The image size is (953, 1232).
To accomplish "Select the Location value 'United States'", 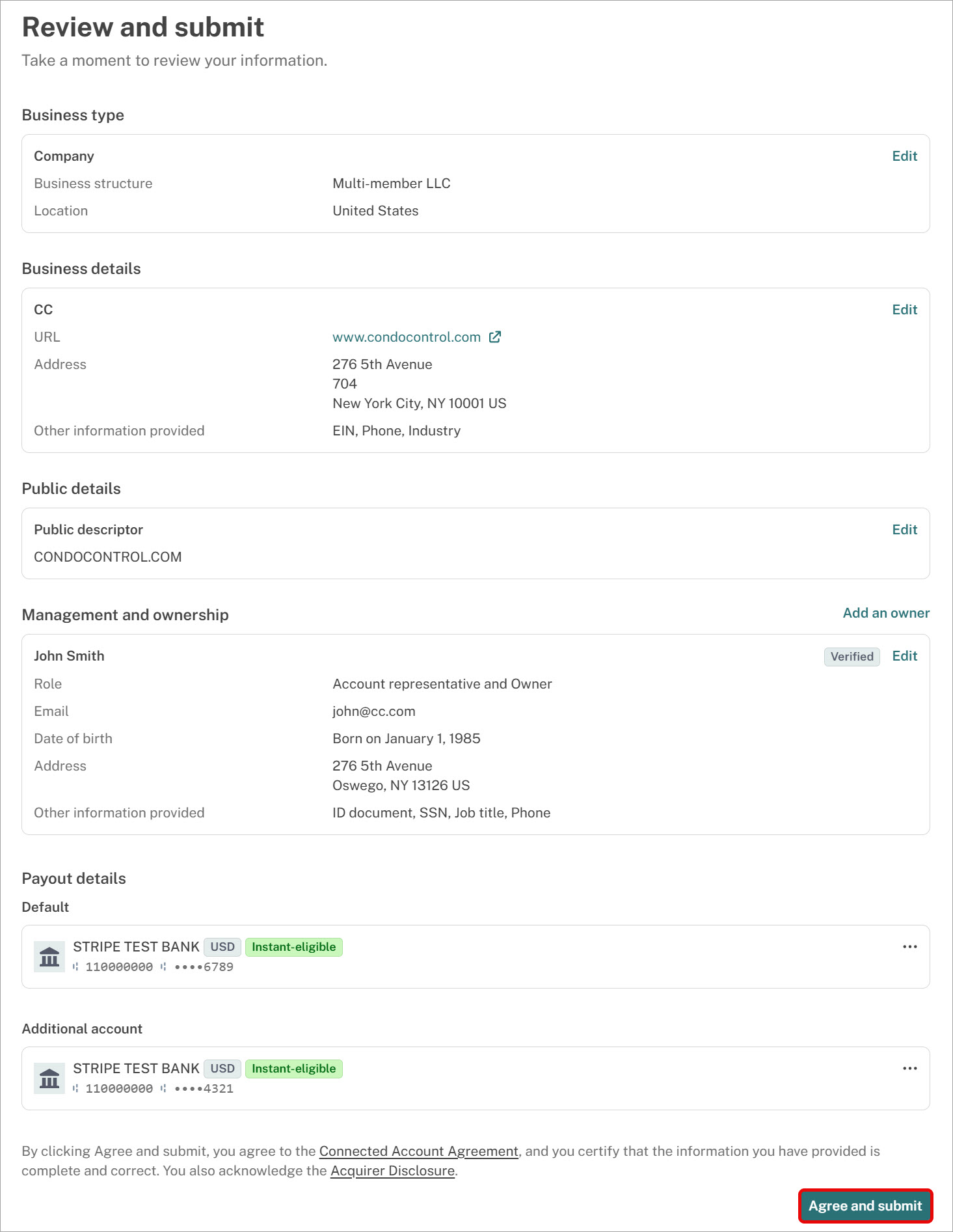I will (x=375, y=211).
